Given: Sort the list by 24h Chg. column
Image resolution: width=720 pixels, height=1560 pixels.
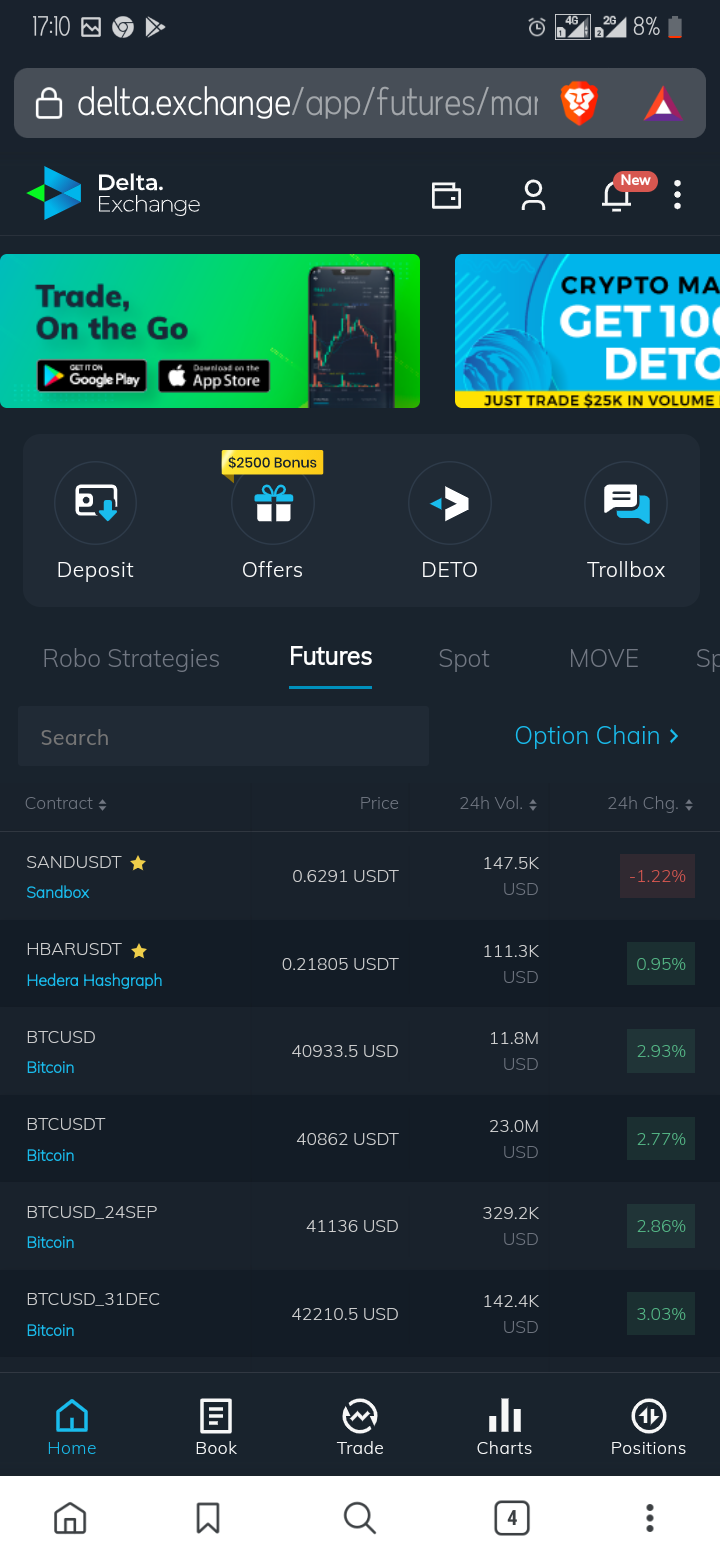Looking at the screenshot, I should [x=650, y=803].
